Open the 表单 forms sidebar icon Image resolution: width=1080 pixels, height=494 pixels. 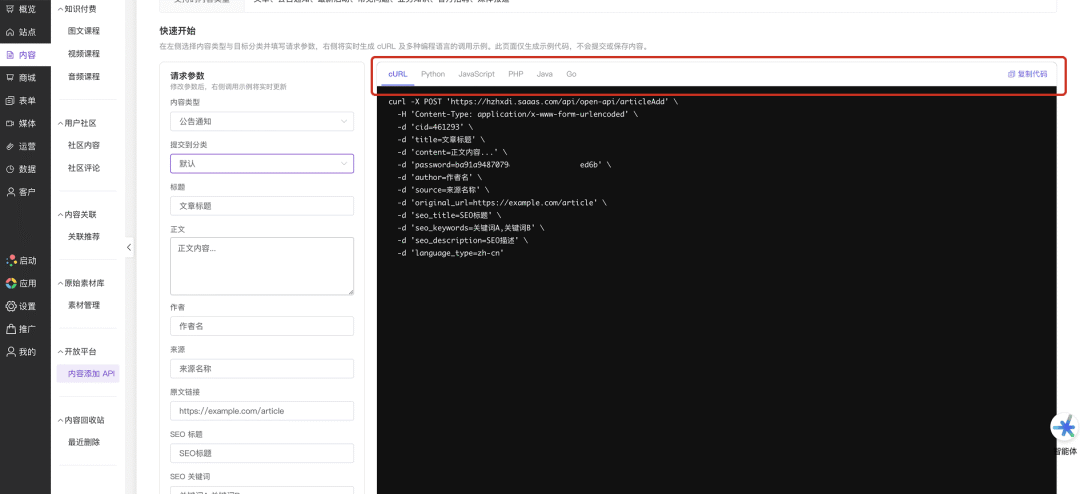(10, 101)
